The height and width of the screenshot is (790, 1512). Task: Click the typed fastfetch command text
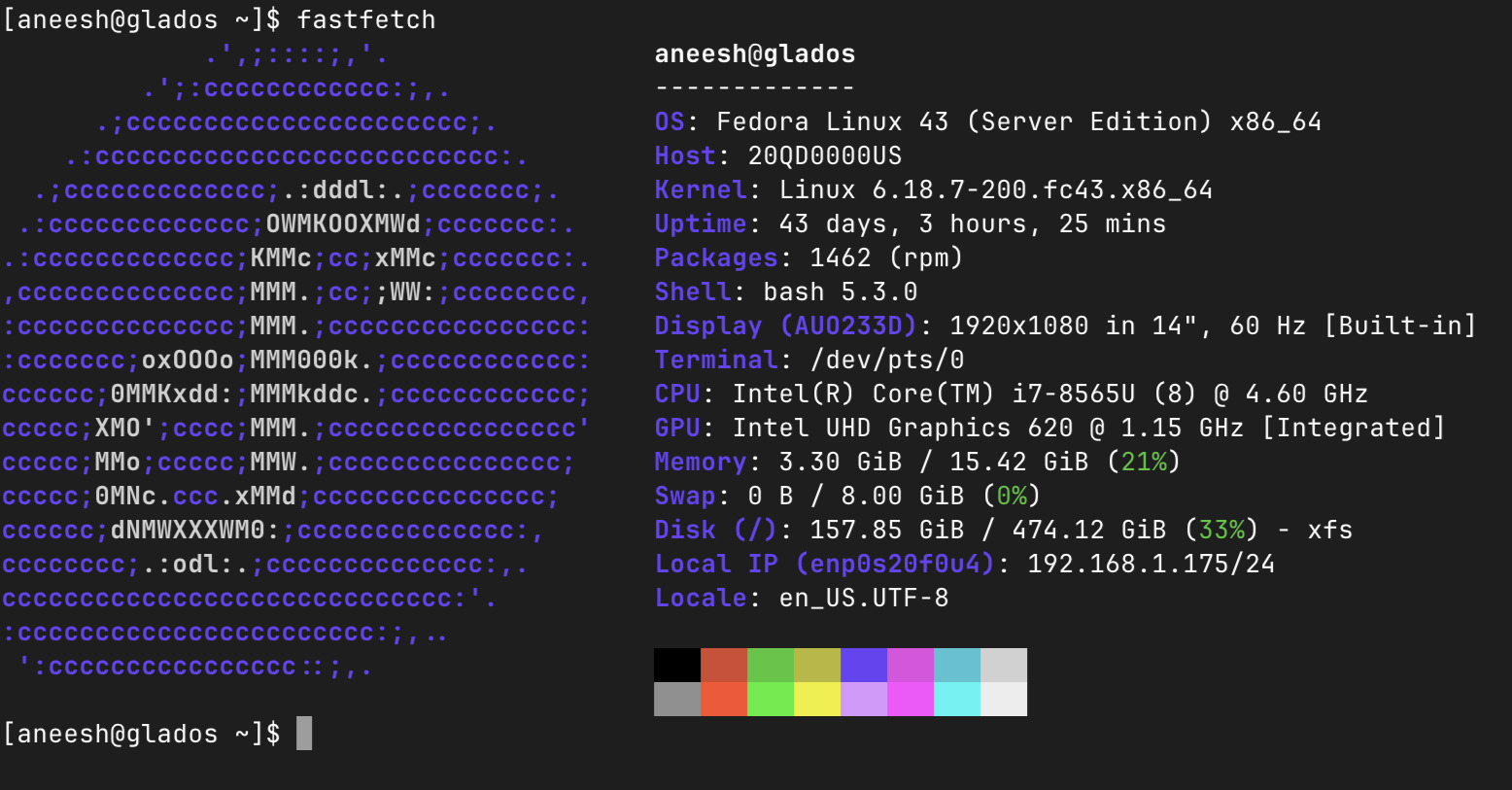365,19
